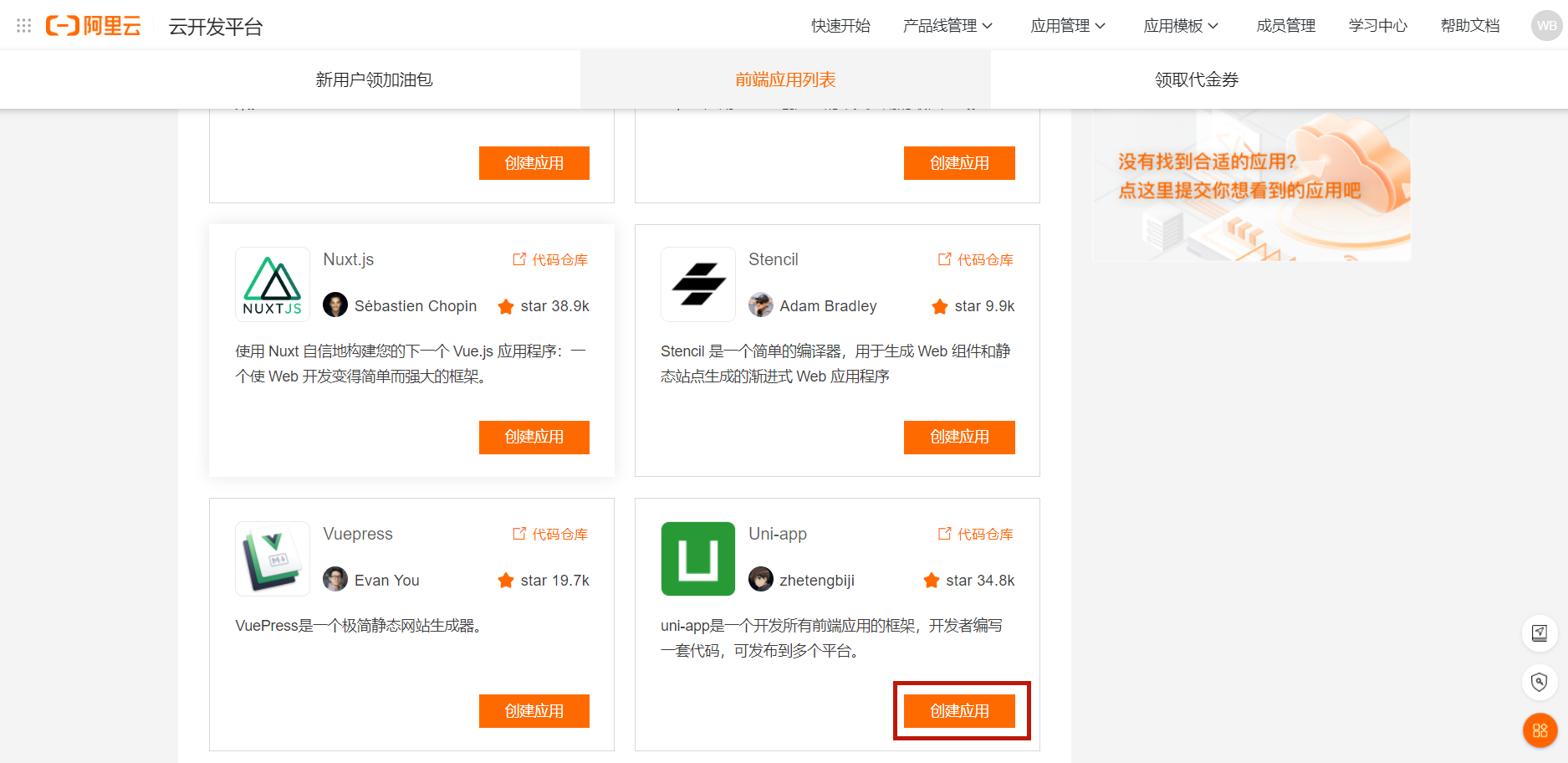Viewport: 1568px width, 763px height.
Task: Open Stencil code repository link
Action: [x=976, y=260]
